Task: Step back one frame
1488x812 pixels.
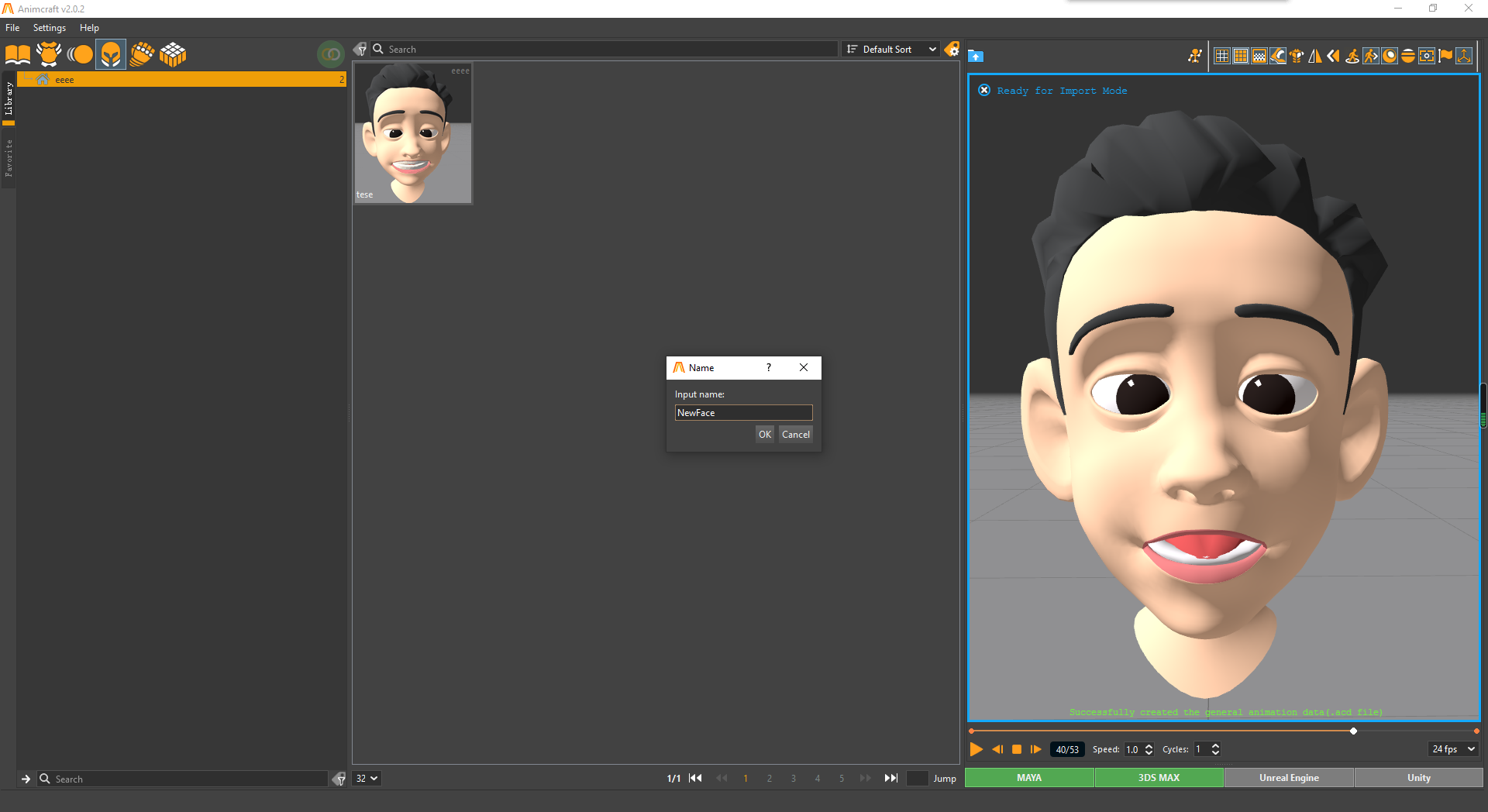Action: click(x=997, y=749)
